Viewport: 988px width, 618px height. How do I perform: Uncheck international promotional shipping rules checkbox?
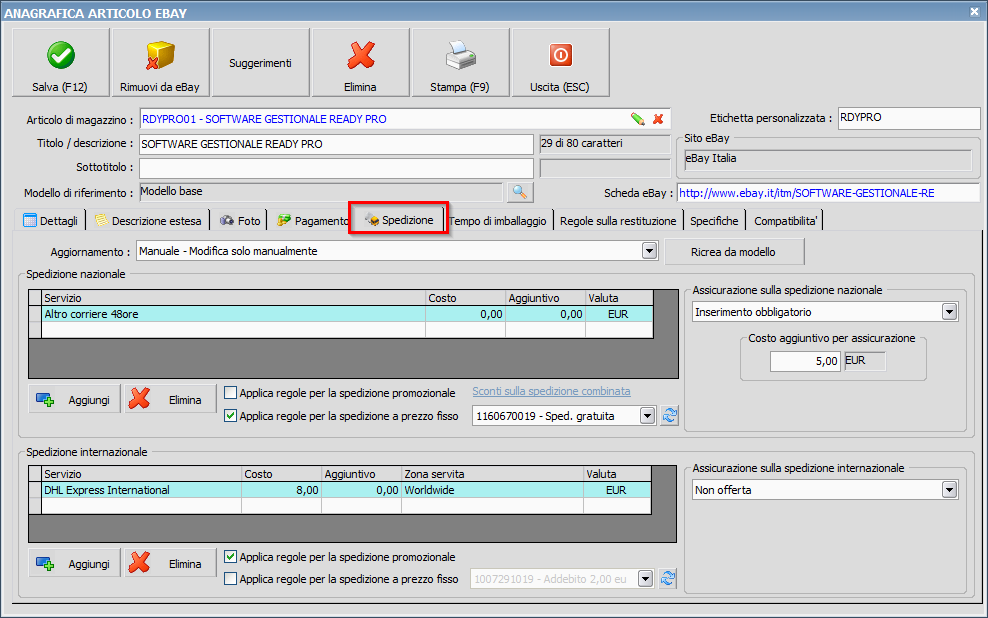click(231, 557)
